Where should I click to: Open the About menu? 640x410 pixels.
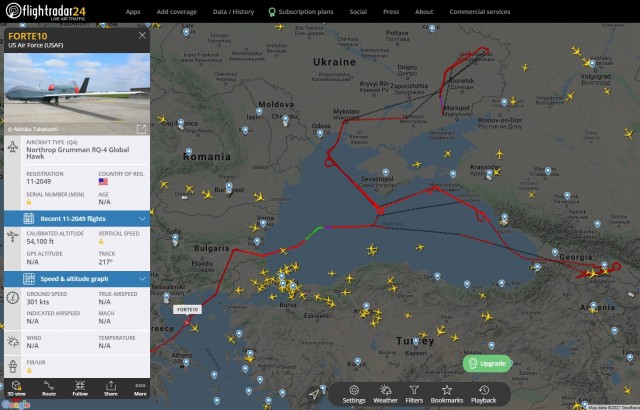coord(424,12)
